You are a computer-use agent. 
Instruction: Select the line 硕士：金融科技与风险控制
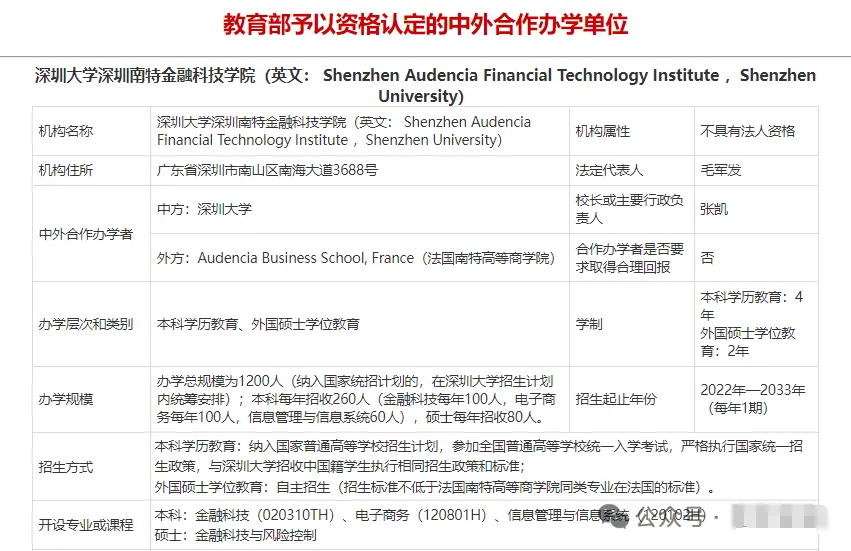[x=236, y=535]
